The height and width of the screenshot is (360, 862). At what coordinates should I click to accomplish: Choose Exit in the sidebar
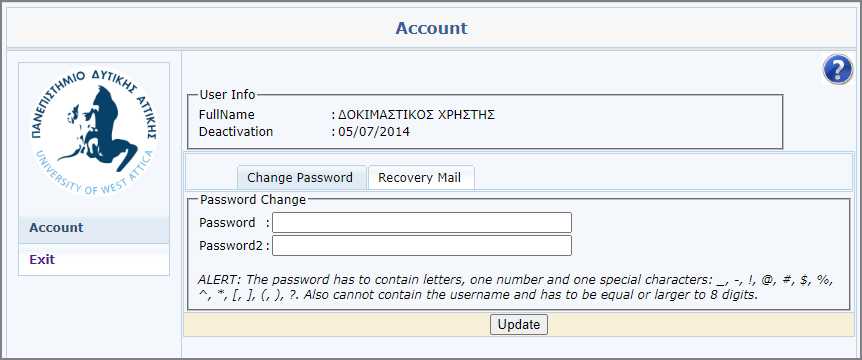(94, 259)
